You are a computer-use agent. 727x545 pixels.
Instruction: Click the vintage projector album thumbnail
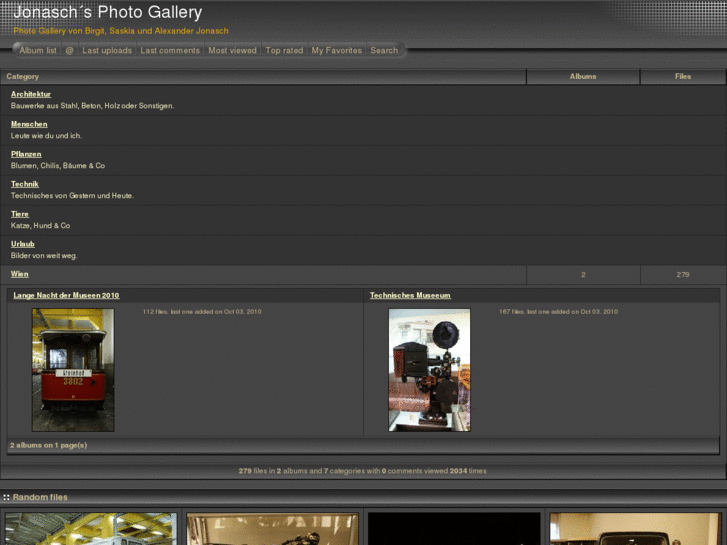(x=429, y=370)
